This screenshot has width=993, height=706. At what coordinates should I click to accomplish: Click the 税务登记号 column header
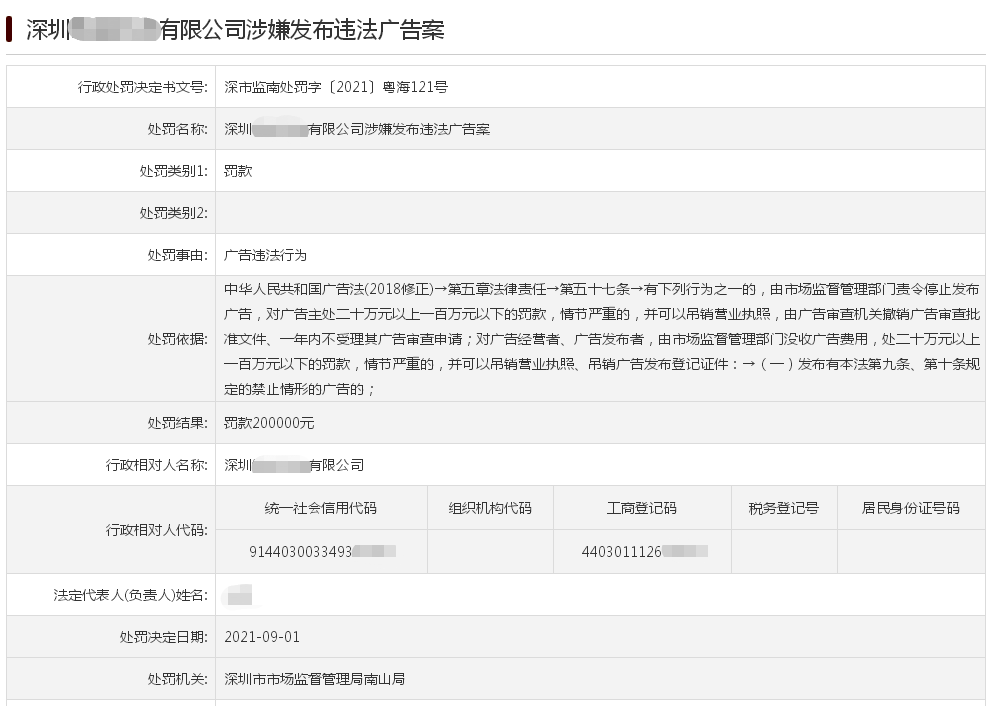coord(784,508)
